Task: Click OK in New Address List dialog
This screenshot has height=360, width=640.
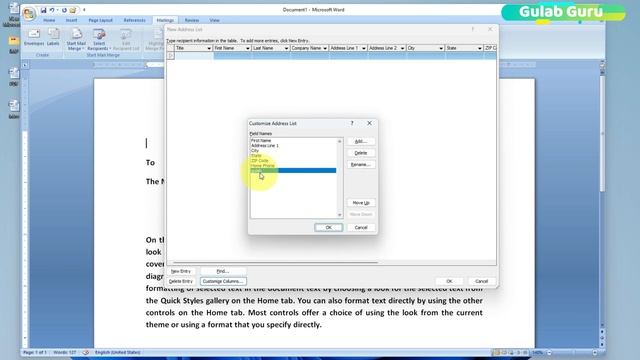Action: (449, 281)
